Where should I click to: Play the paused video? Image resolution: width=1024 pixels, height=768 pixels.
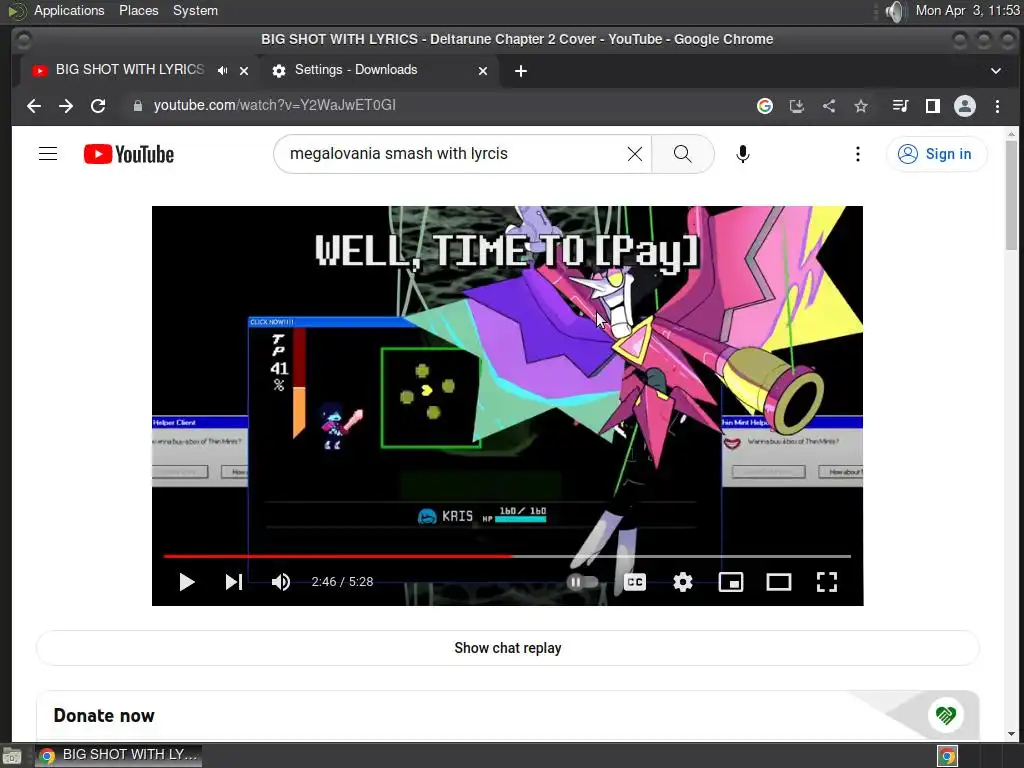point(187,582)
